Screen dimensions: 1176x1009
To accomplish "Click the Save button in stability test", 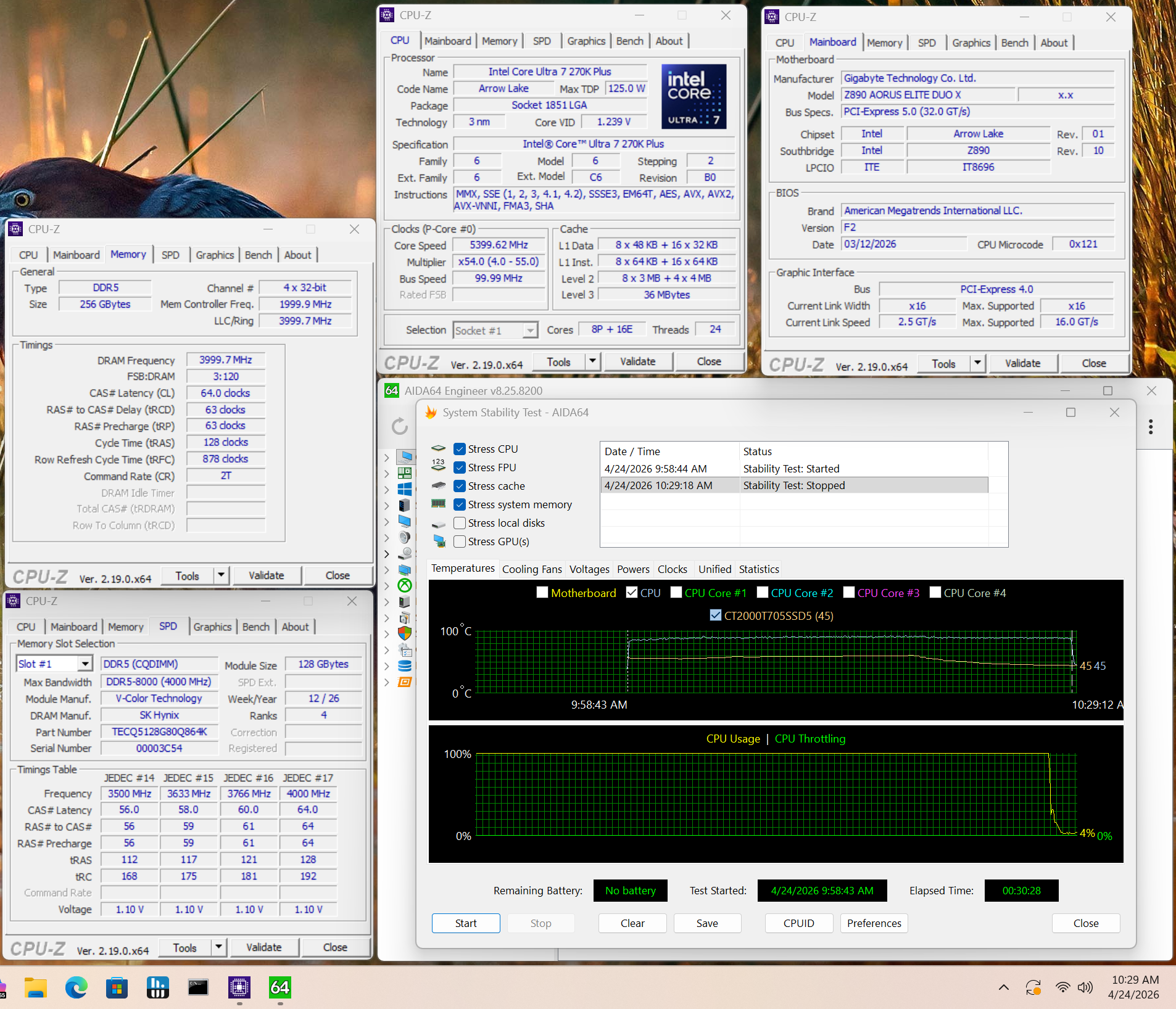I will pos(707,923).
